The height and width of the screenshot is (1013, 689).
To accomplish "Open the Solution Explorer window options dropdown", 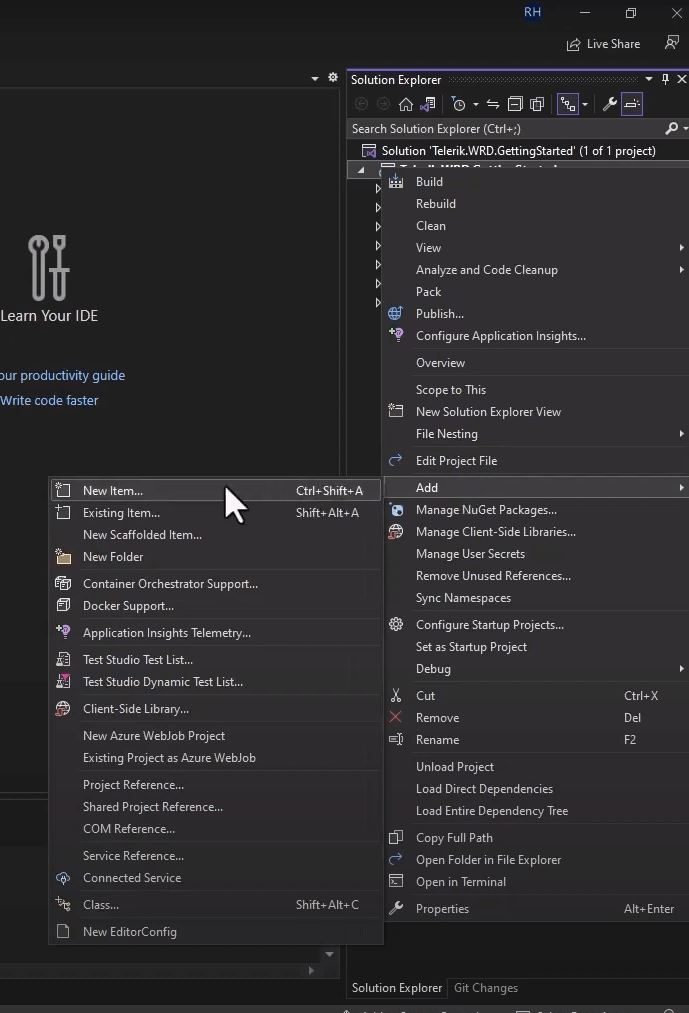I will (x=649, y=79).
